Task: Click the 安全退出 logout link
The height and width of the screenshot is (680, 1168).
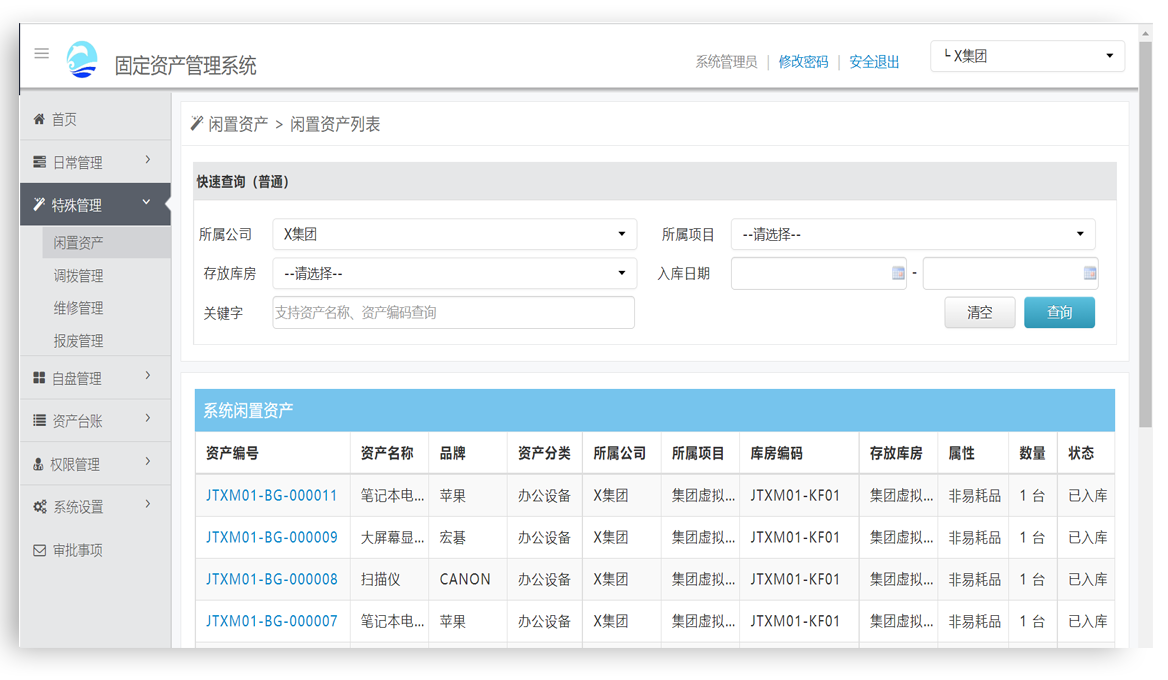Action: 873,62
